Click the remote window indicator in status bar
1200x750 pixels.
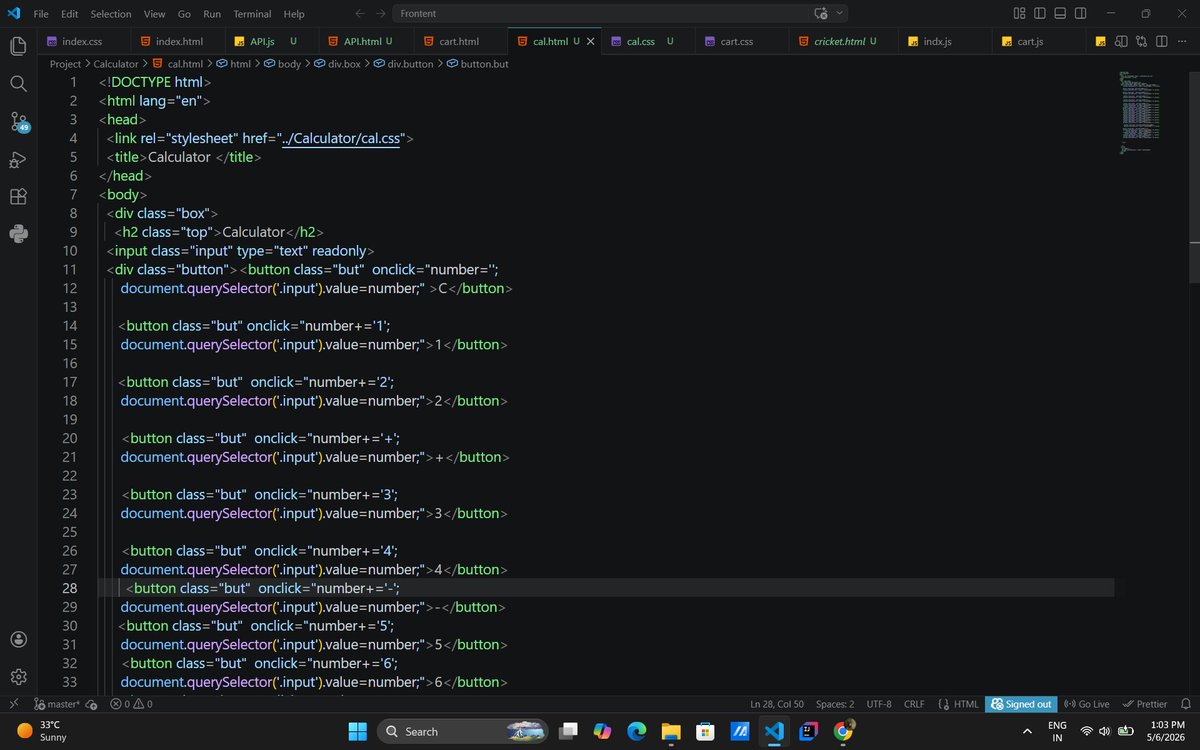[x=13, y=704]
